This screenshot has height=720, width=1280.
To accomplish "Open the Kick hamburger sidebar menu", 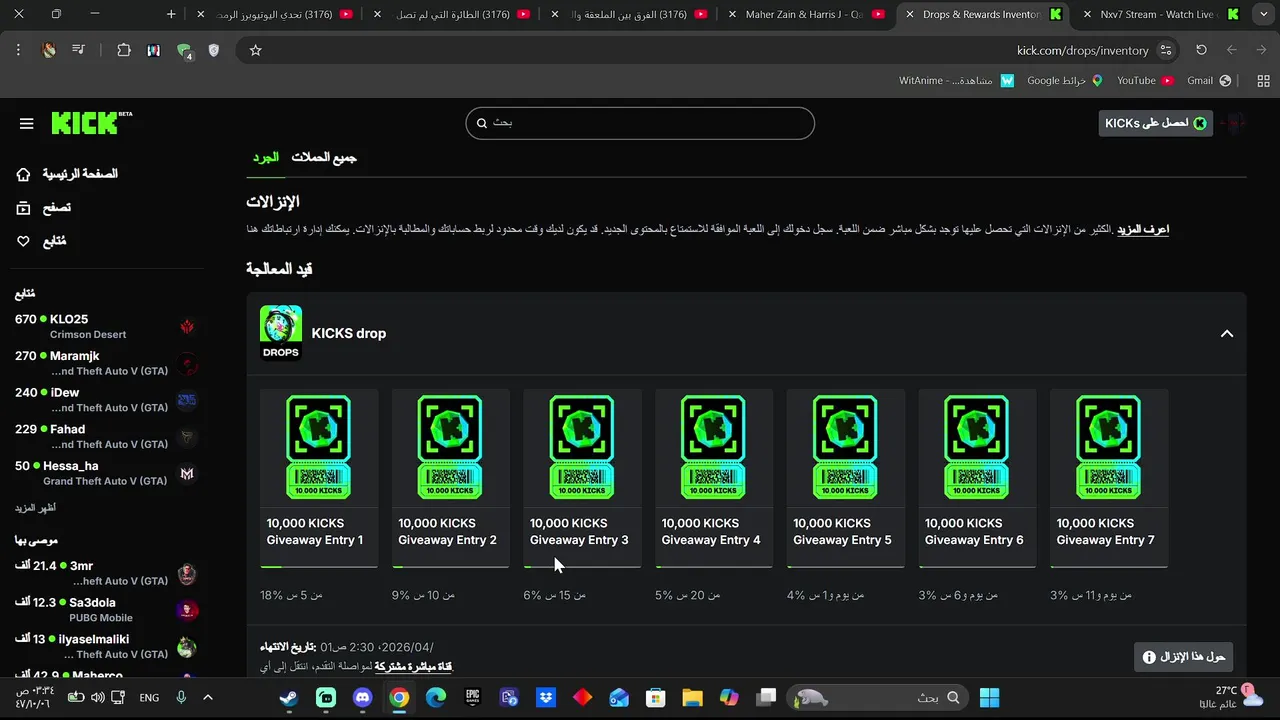I will point(26,123).
